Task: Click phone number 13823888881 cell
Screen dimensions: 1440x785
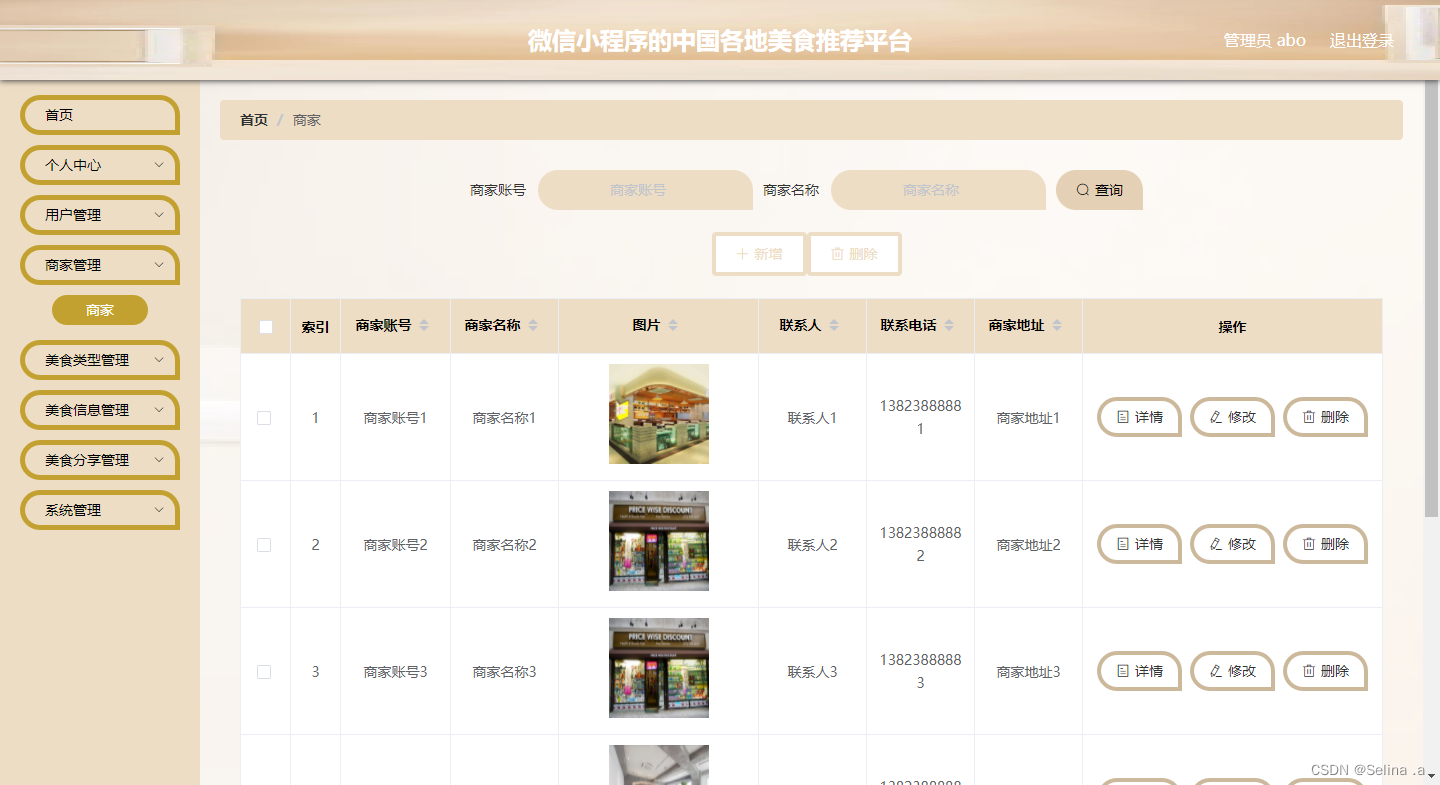Action: coord(920,417)
